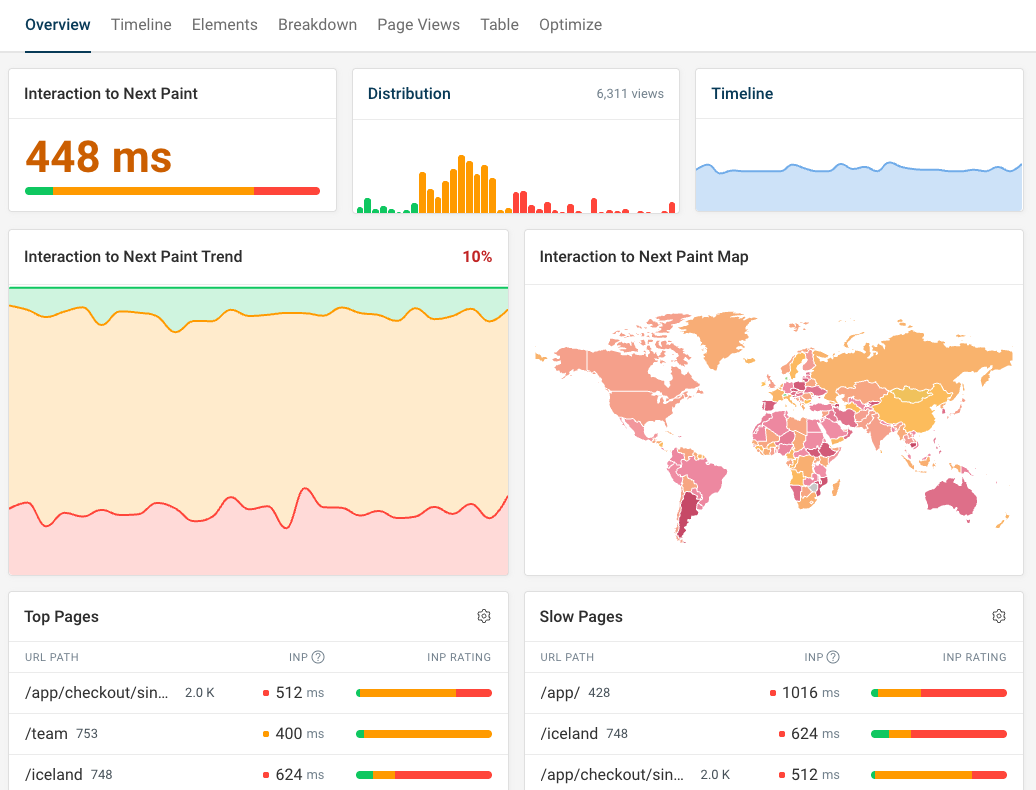Open the Distribution panel

tap(409, 93)
